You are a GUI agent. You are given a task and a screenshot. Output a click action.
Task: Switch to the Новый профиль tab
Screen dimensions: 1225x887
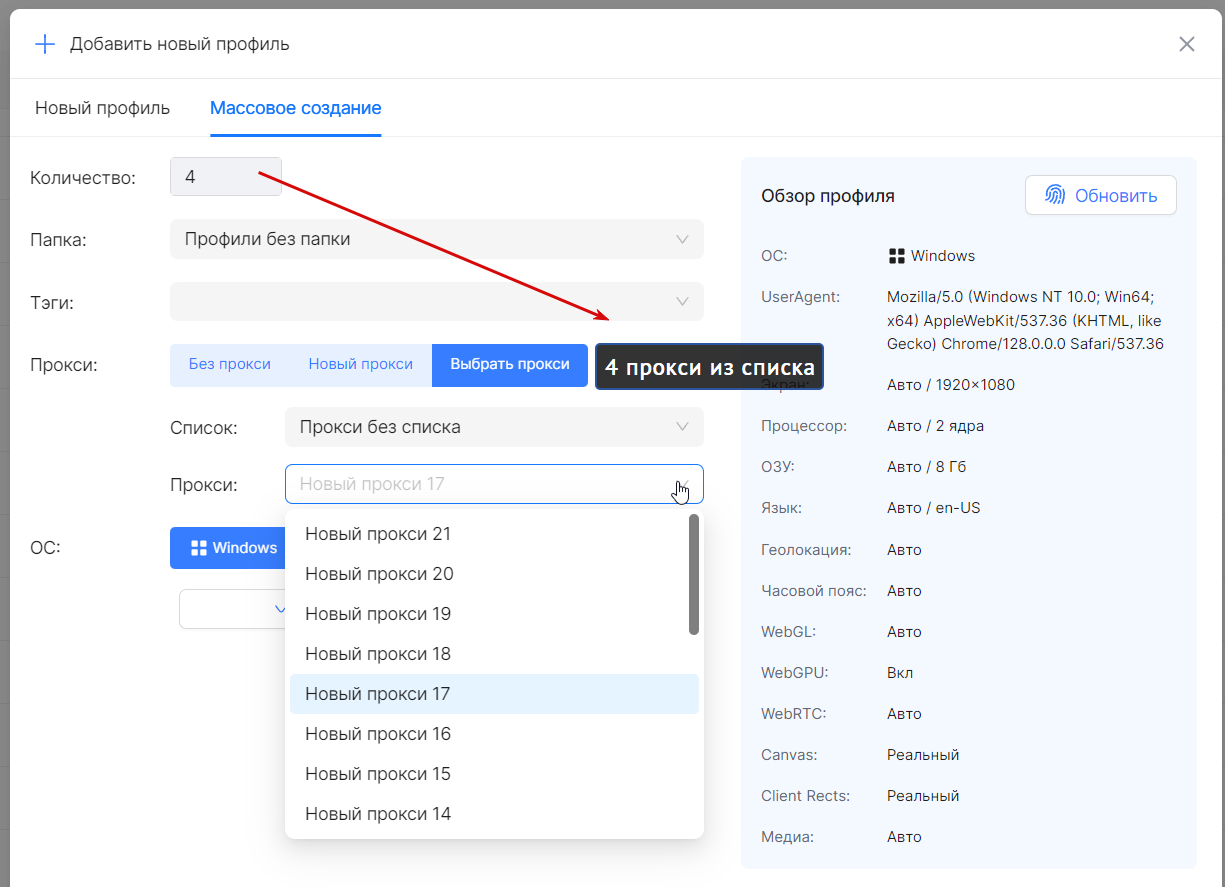[102, 108]
